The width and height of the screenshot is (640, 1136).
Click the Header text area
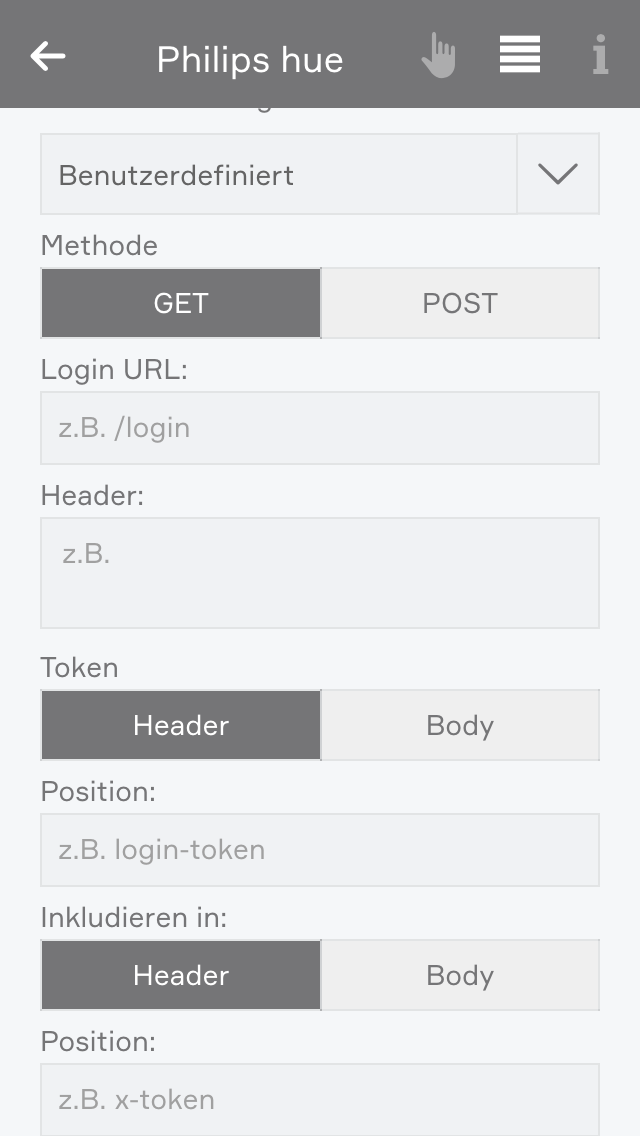point(320,572)
